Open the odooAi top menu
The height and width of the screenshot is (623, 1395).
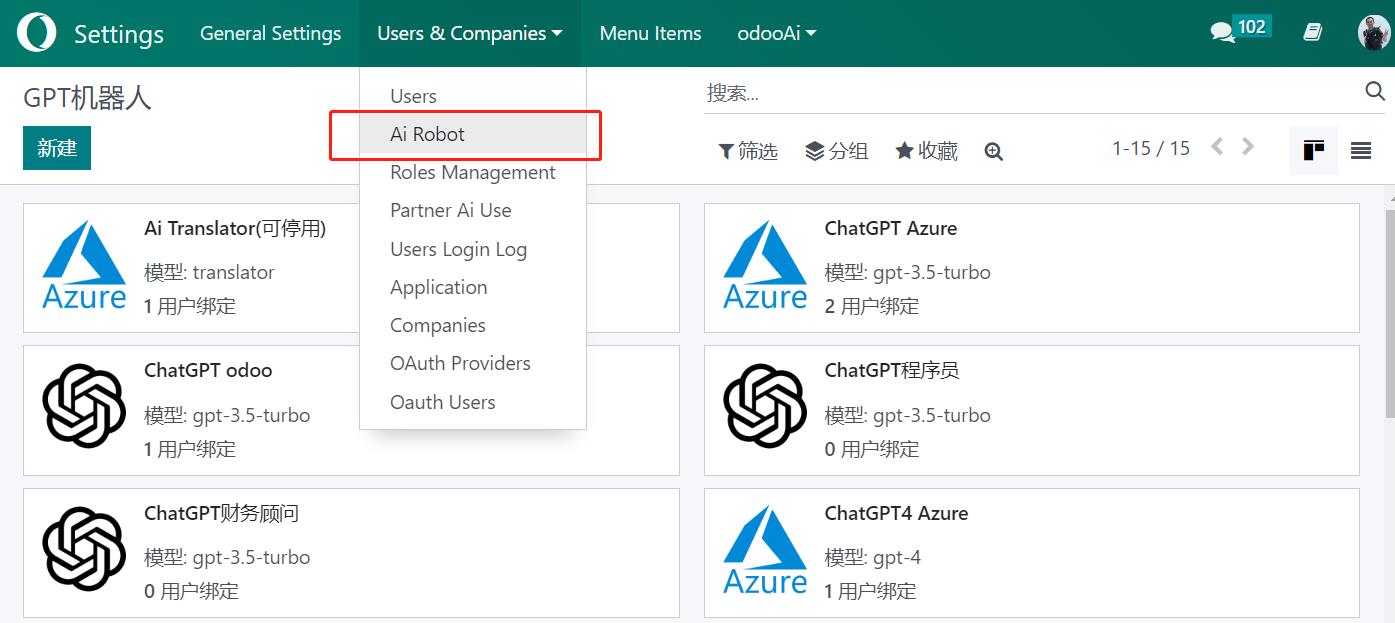(x=776, y=33)
